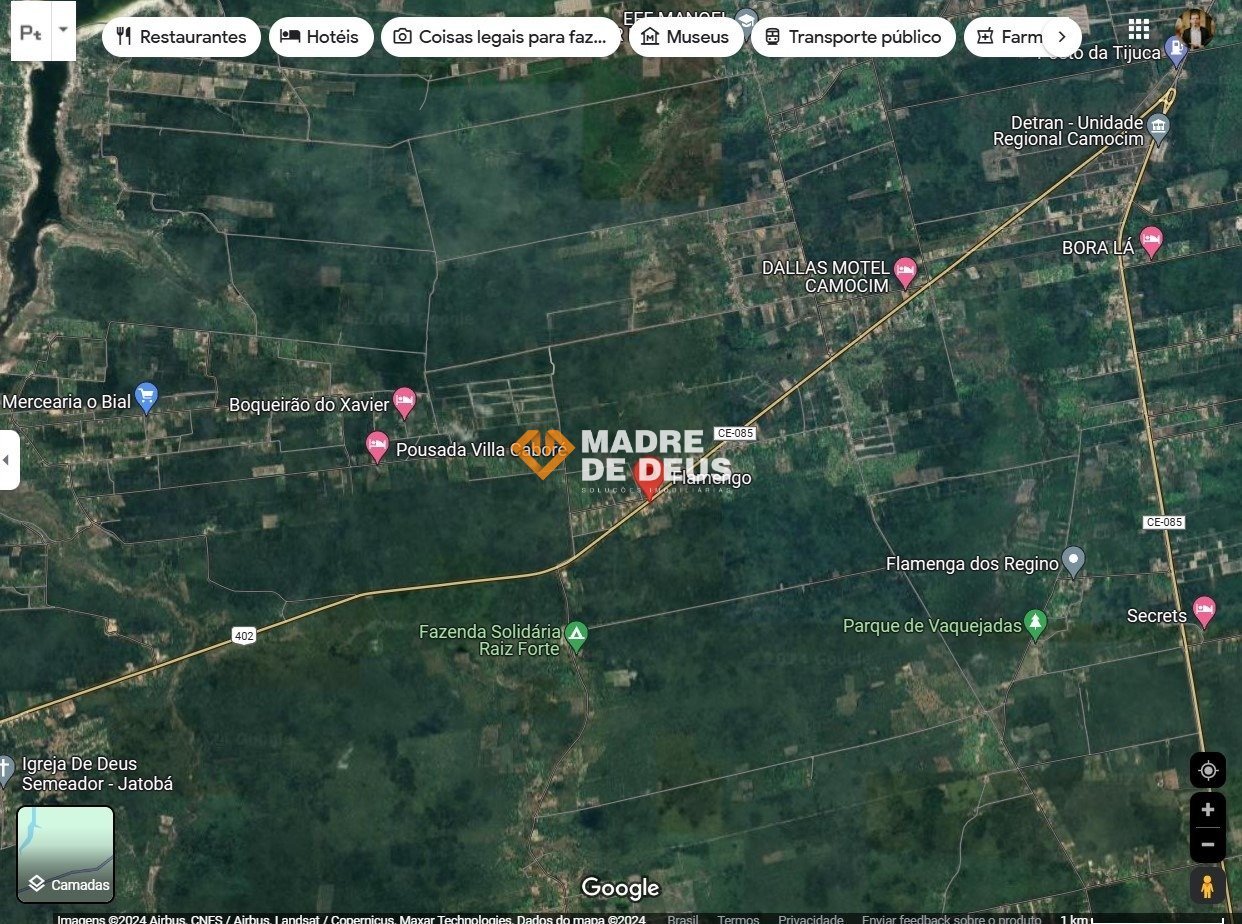Select the Fazenda Solidária Raiz Forte marker

tap(576, 635)
